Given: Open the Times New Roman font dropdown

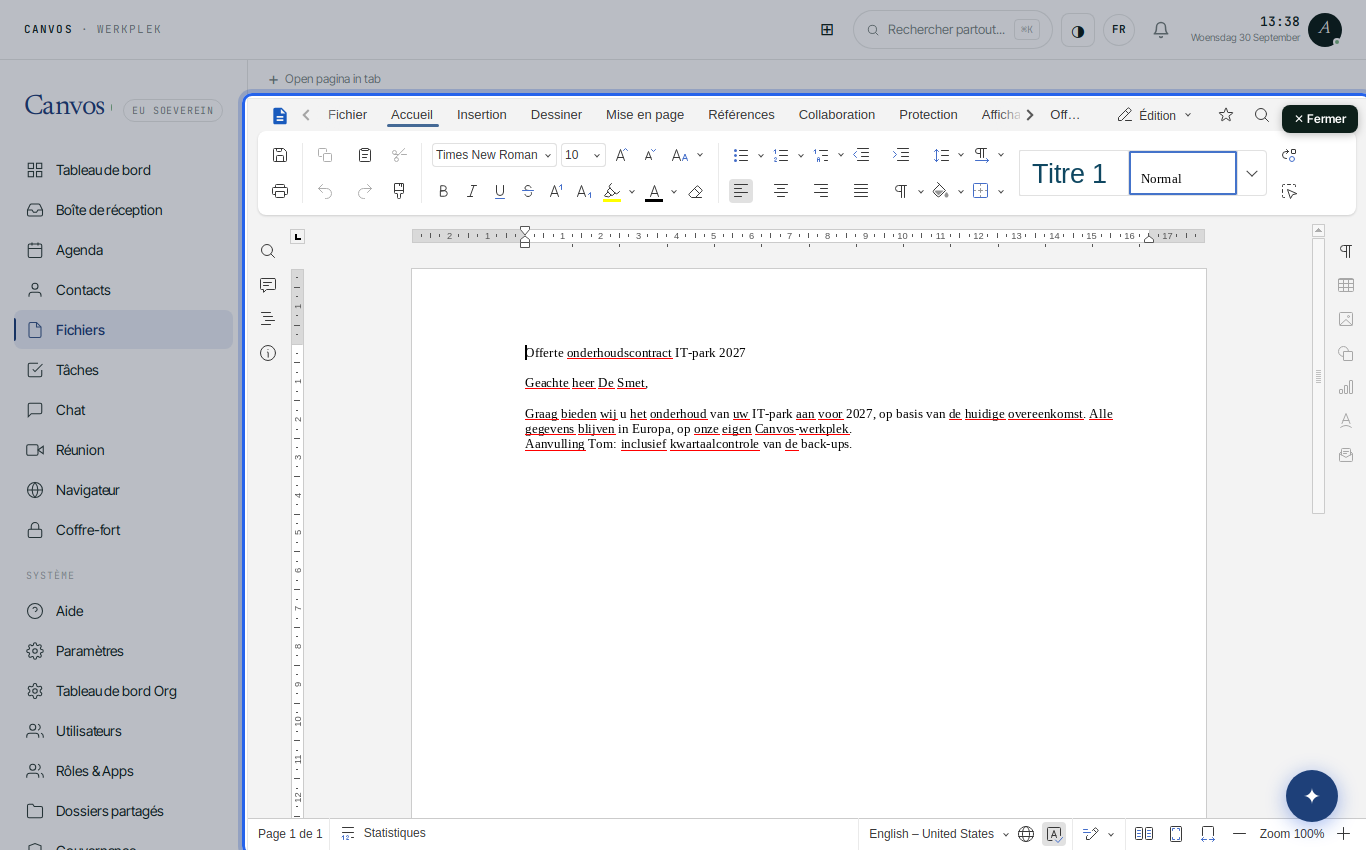Looking at the screenshot, I should coord(494,155).
